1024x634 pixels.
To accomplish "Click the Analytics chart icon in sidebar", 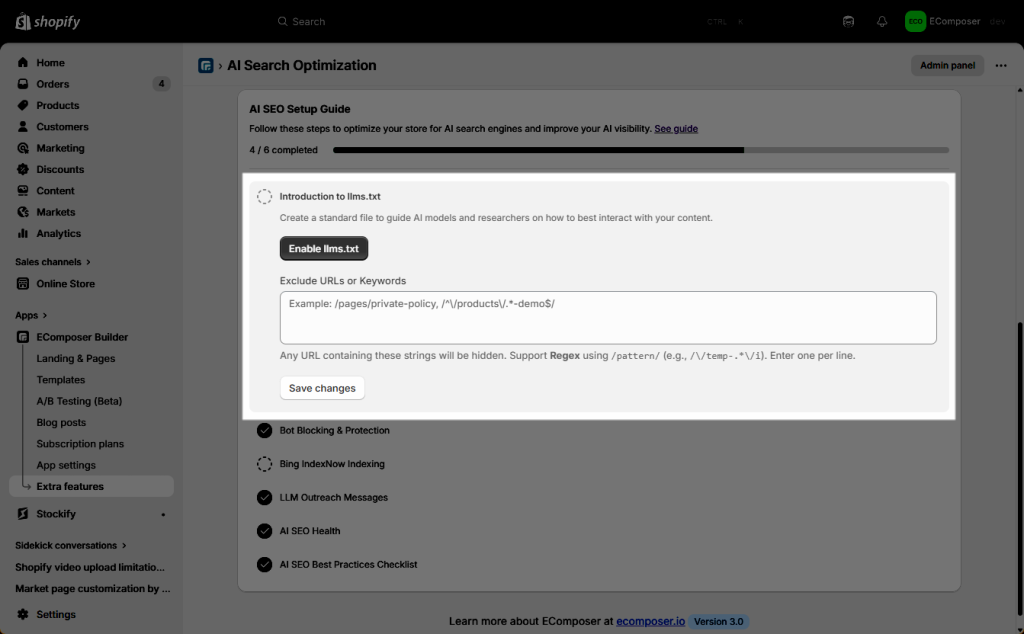I will 23,233.
